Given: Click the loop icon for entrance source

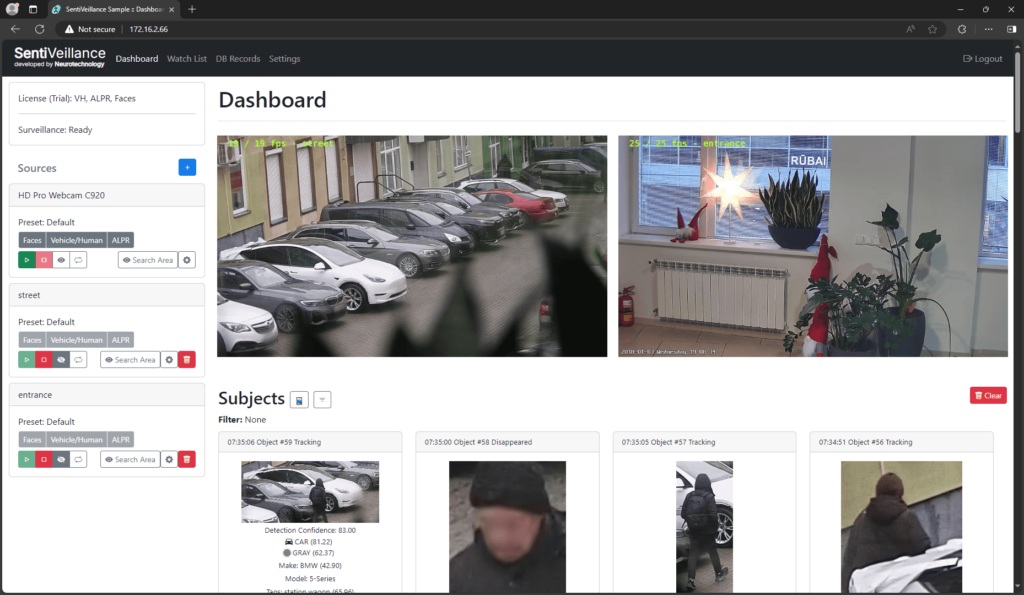Looking at the screenshot, I should (78, 459).
